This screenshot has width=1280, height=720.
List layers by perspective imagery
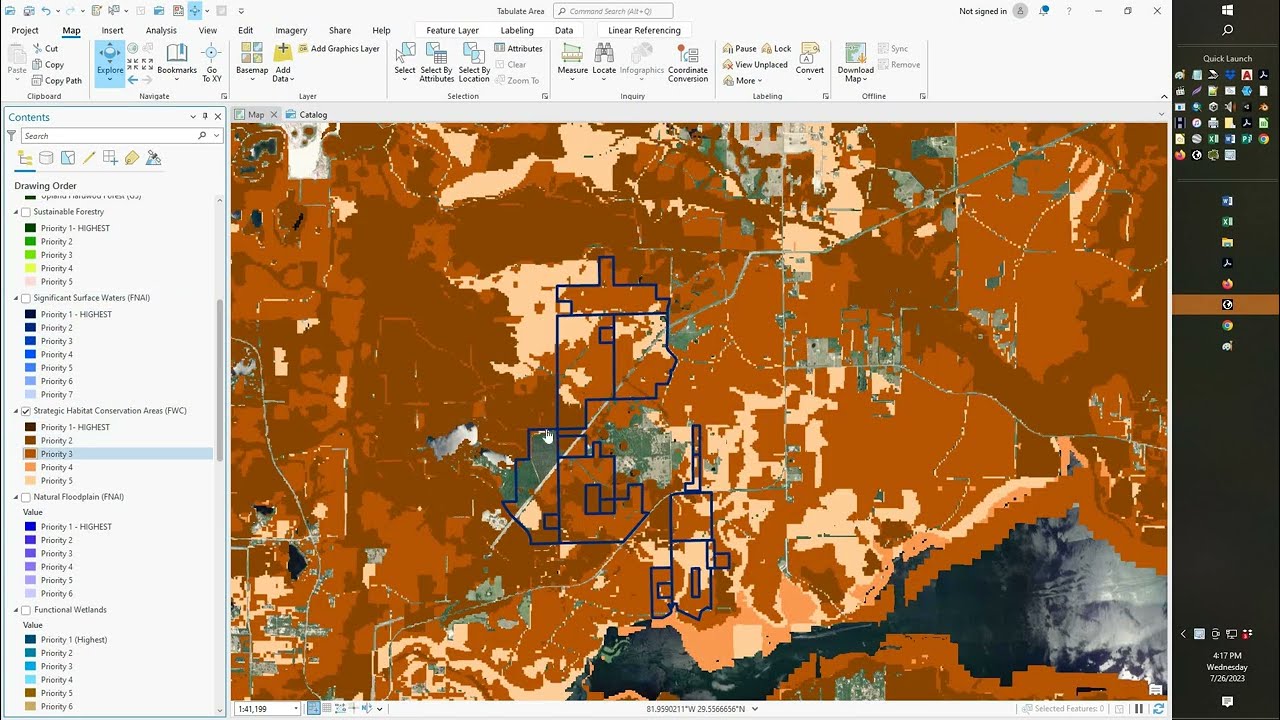pyautogui.click(x=153, y=158)
